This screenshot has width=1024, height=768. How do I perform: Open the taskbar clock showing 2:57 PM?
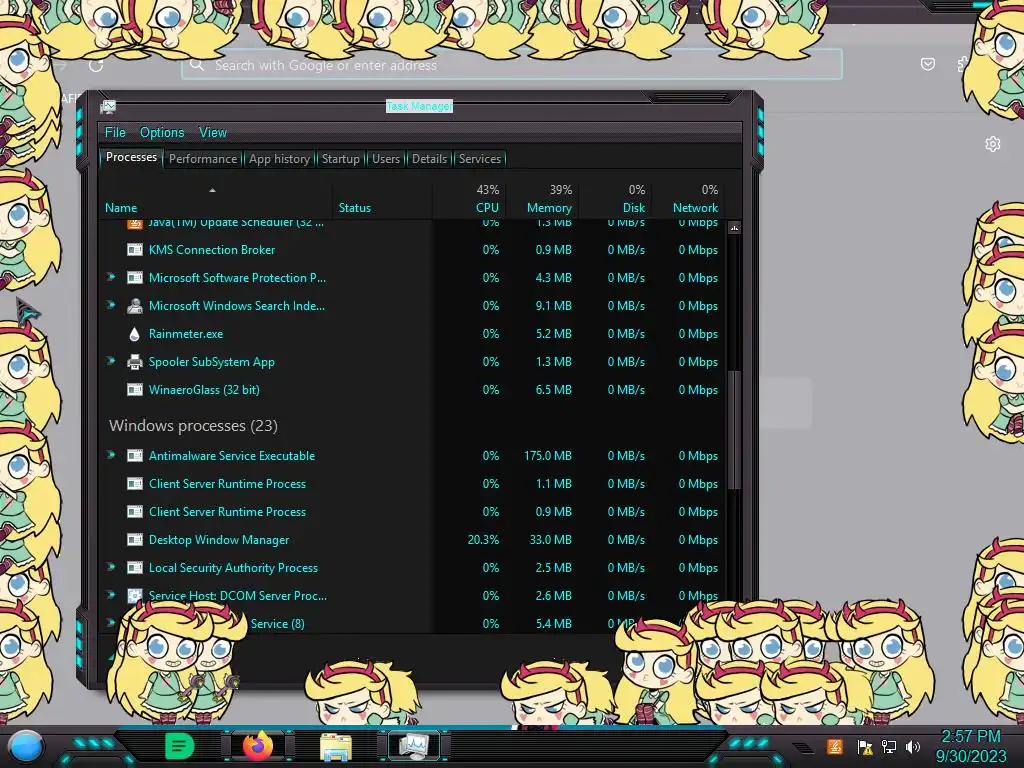coord(971,746)
